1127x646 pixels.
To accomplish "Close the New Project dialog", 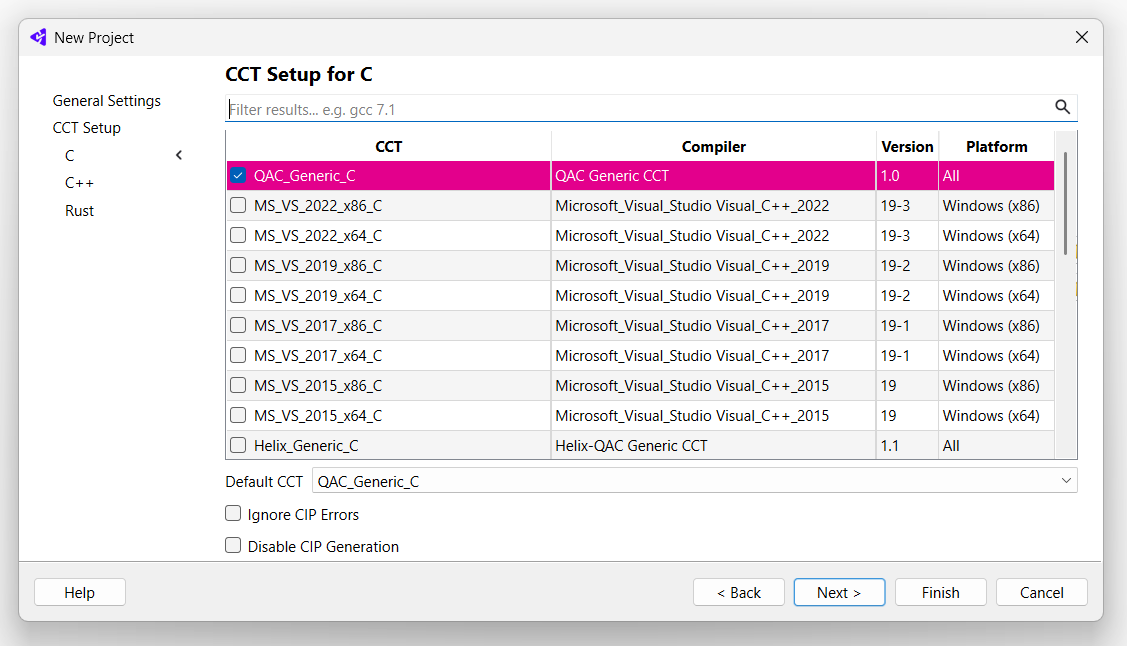I will 1082,37.
